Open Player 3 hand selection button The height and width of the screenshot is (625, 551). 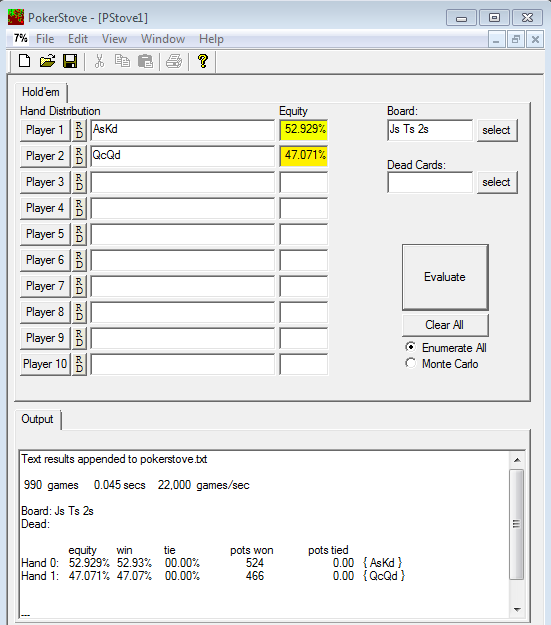45,182
